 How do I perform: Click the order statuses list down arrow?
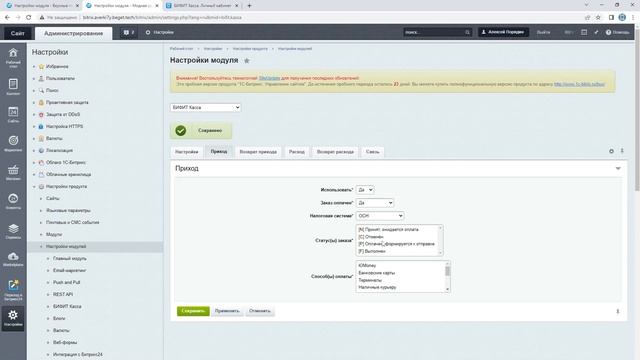coord(440,253)
